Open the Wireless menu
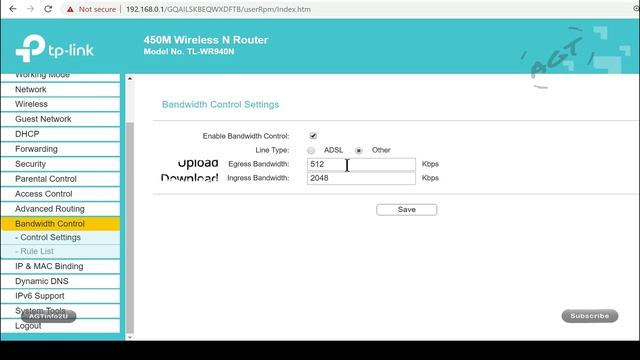 pos(60,104)
